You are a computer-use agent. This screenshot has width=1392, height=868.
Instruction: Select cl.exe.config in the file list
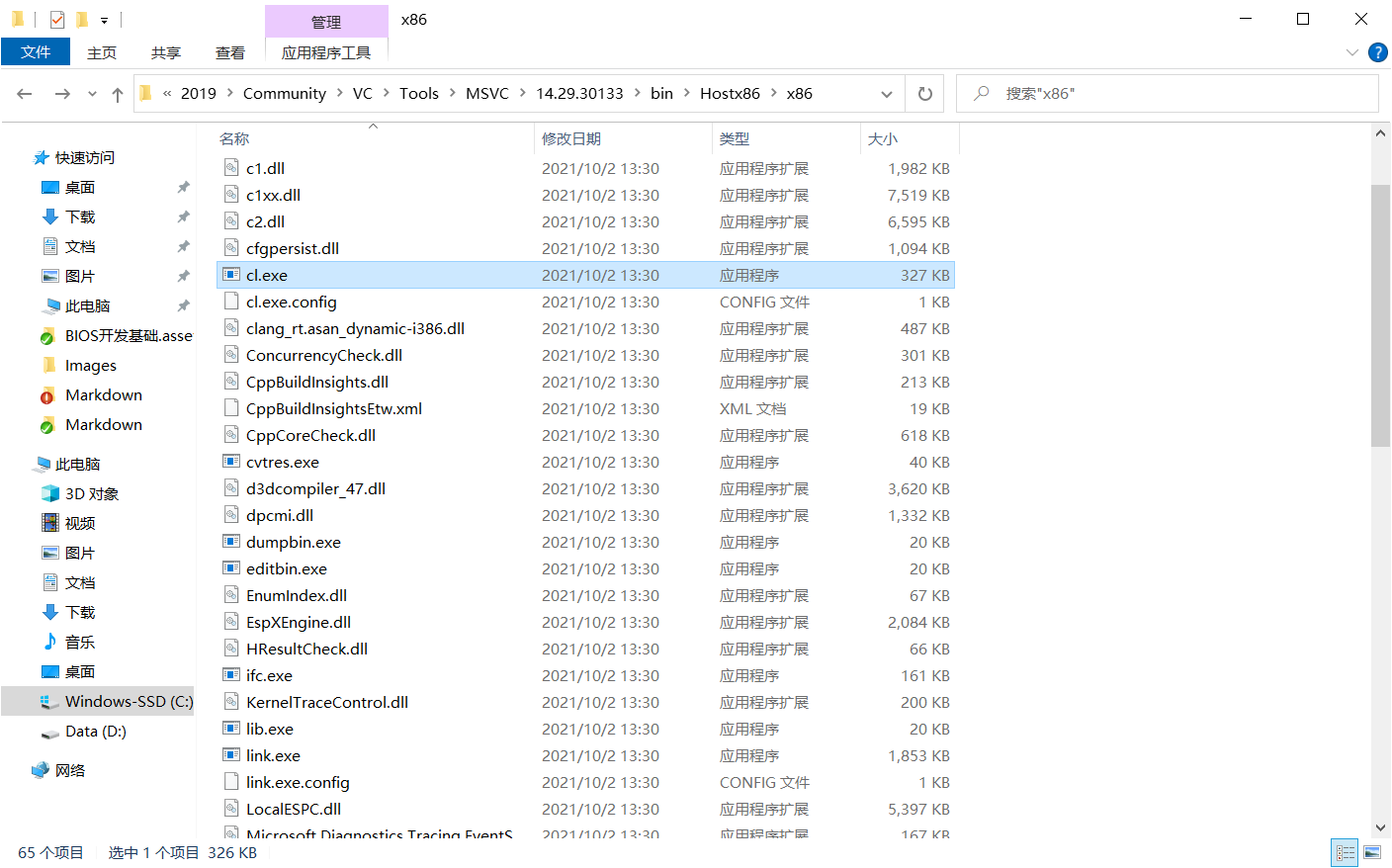pyautogui.click(x=292, y=302)
